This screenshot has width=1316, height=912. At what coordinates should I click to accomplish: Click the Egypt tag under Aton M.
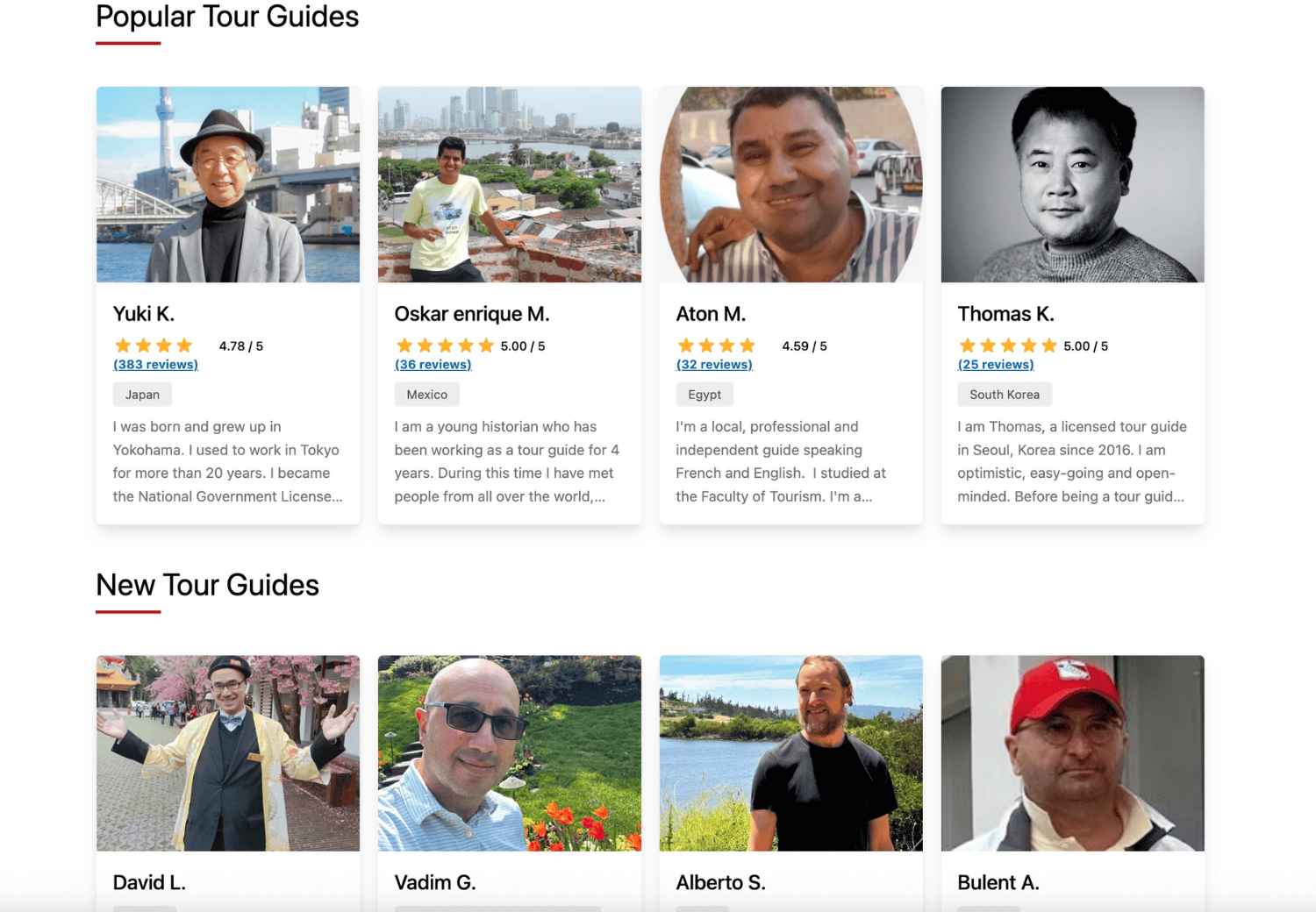pos(704,394)
